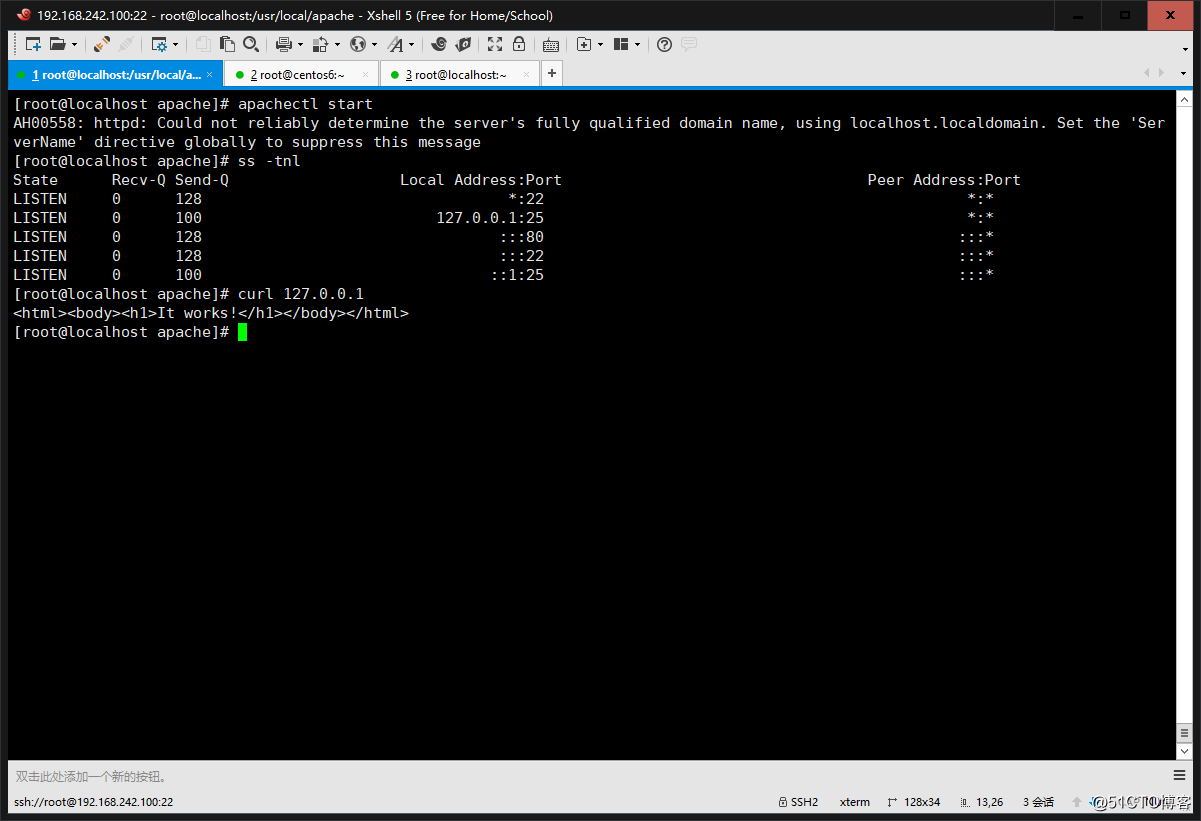1201x821 pixels.
Task: Click the ':::80' local address entry
Action: (x=522, y=237)
